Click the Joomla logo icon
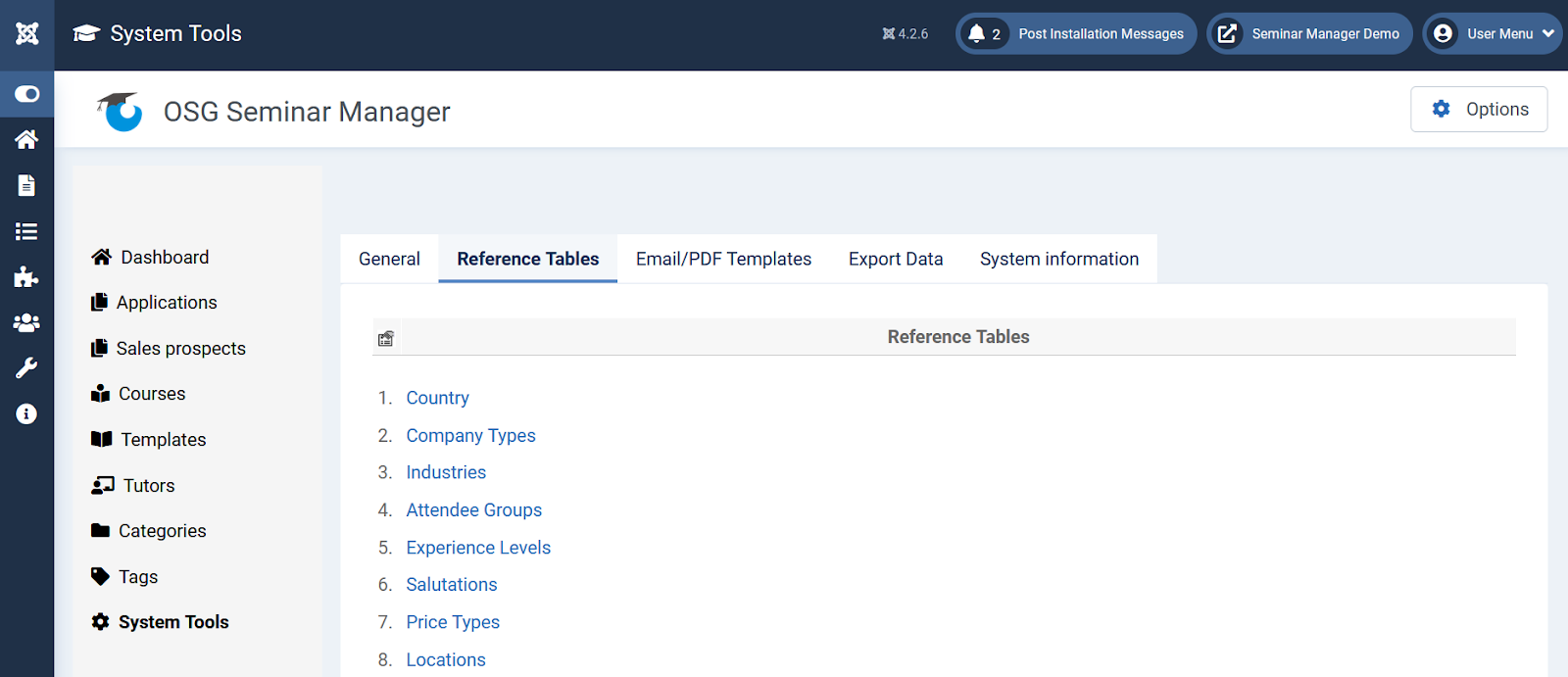 tap(27, 33)
